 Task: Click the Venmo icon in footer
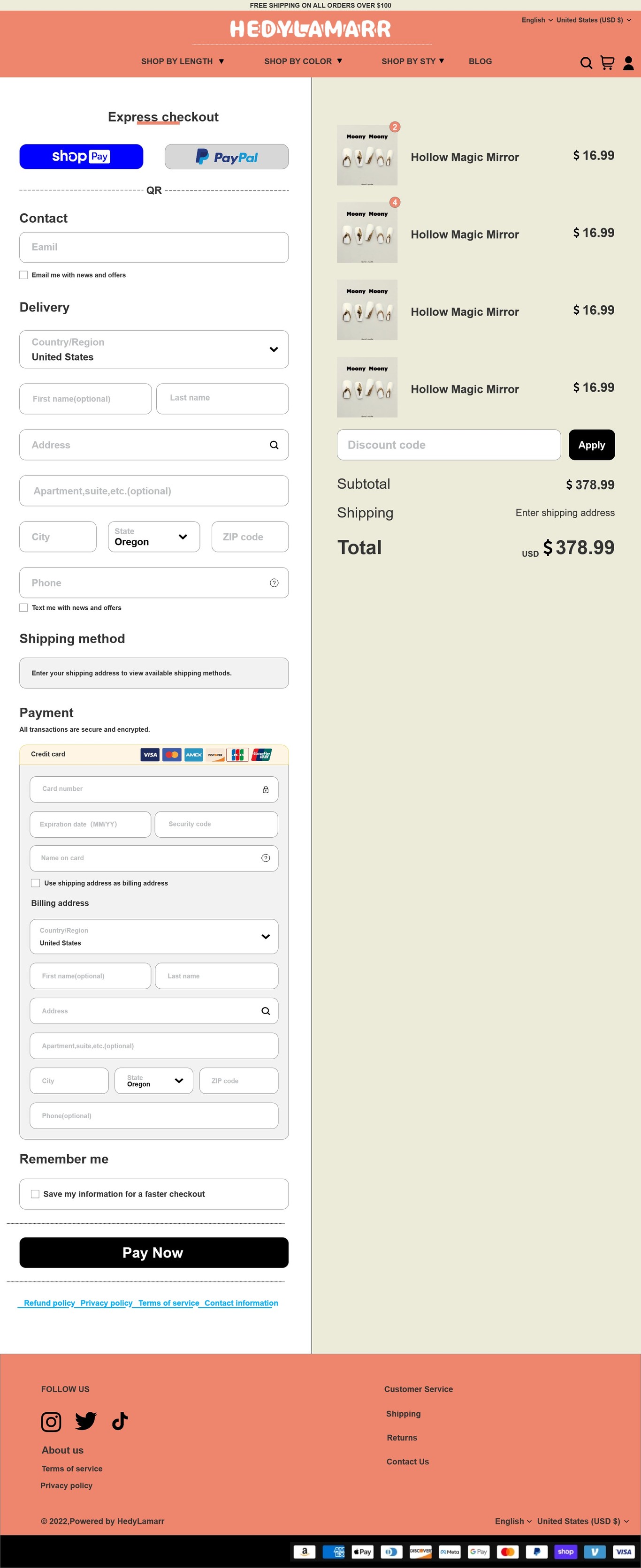595,1552
